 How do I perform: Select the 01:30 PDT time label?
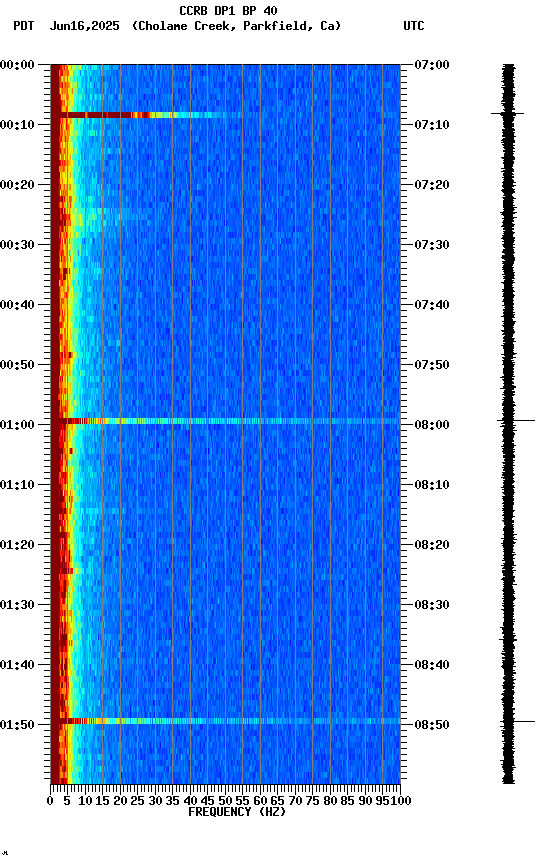click(x=17, y=606)
